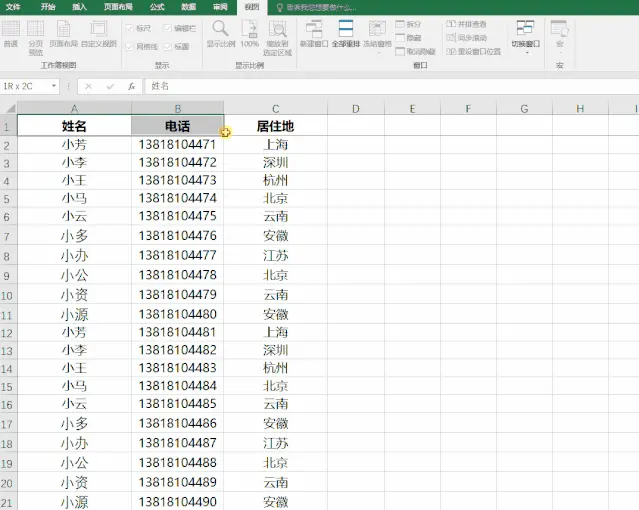The image size is (639, 510).
Task: Click cell with phone 13818104485
Action: [x=178, y=404]
